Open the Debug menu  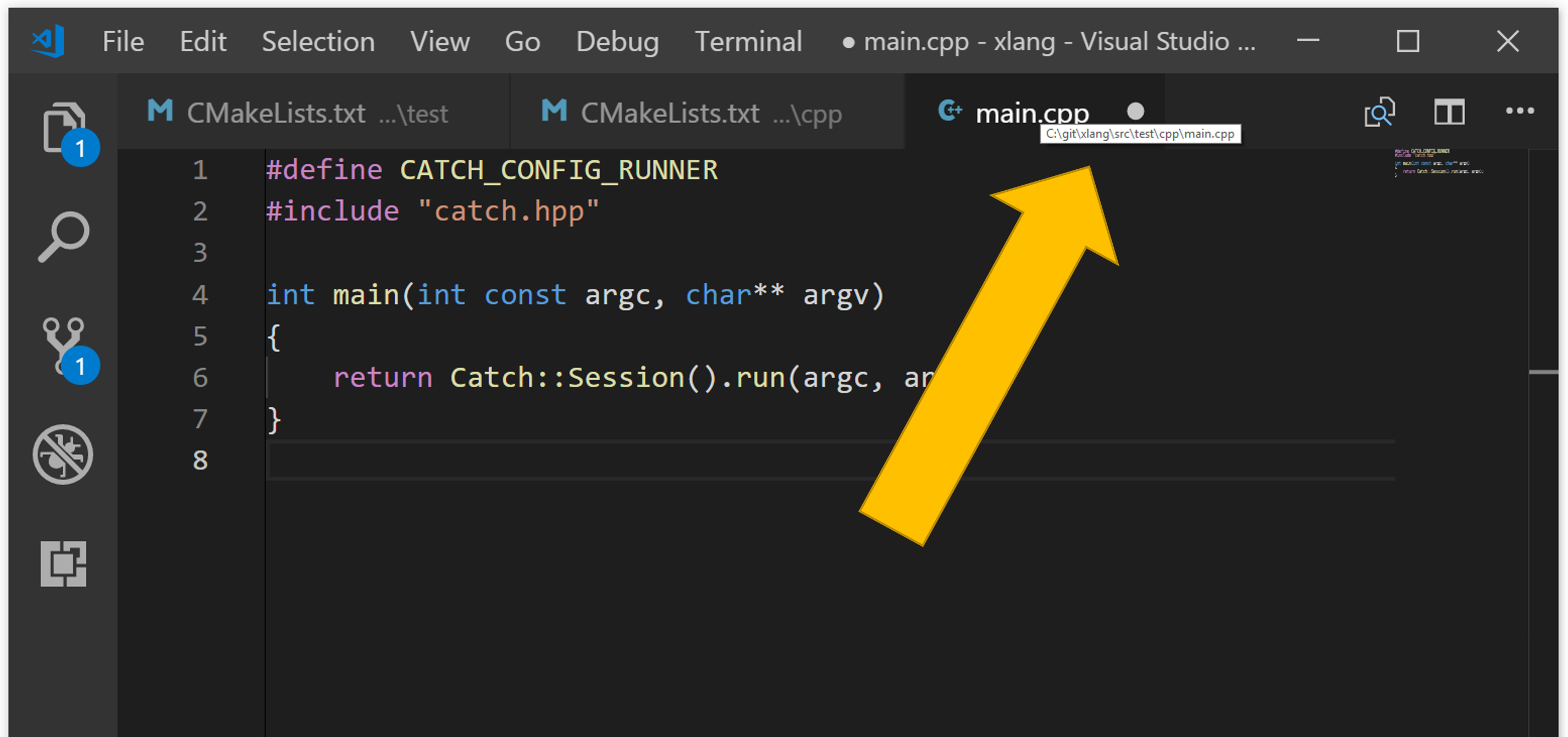pyautogui.click(x=617, y=41)
